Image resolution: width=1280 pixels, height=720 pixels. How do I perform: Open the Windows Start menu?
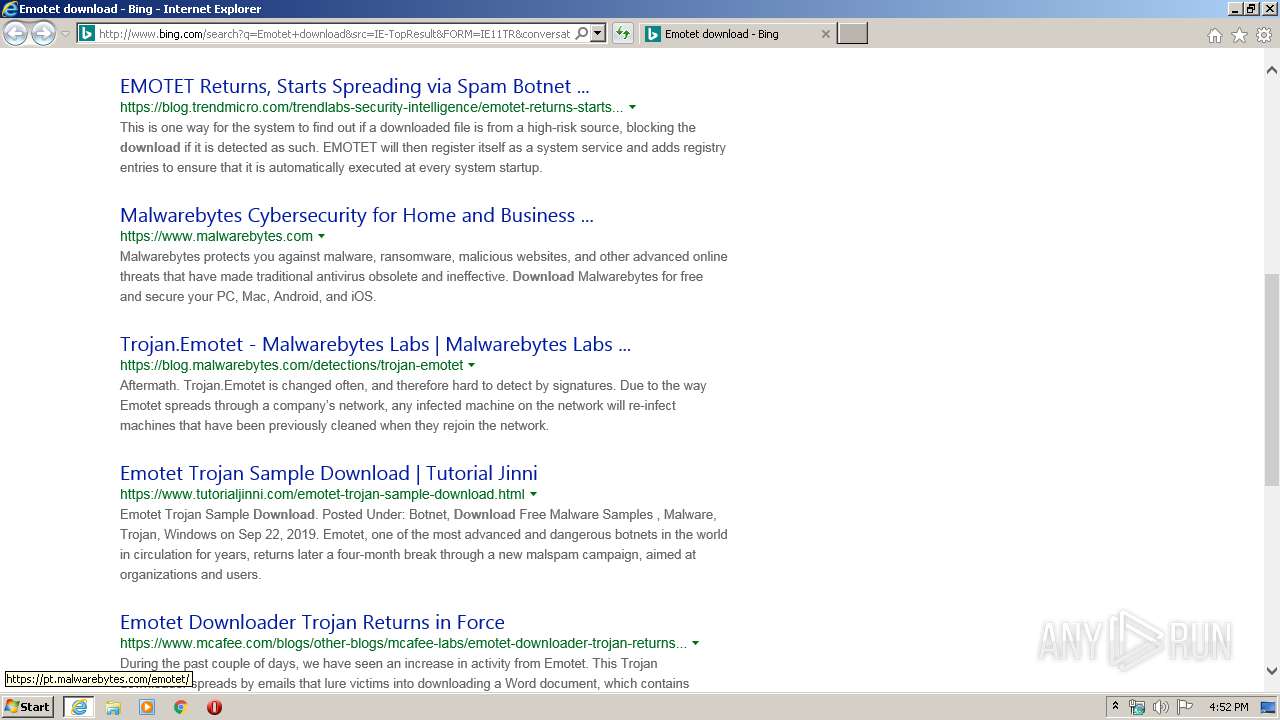27,707
